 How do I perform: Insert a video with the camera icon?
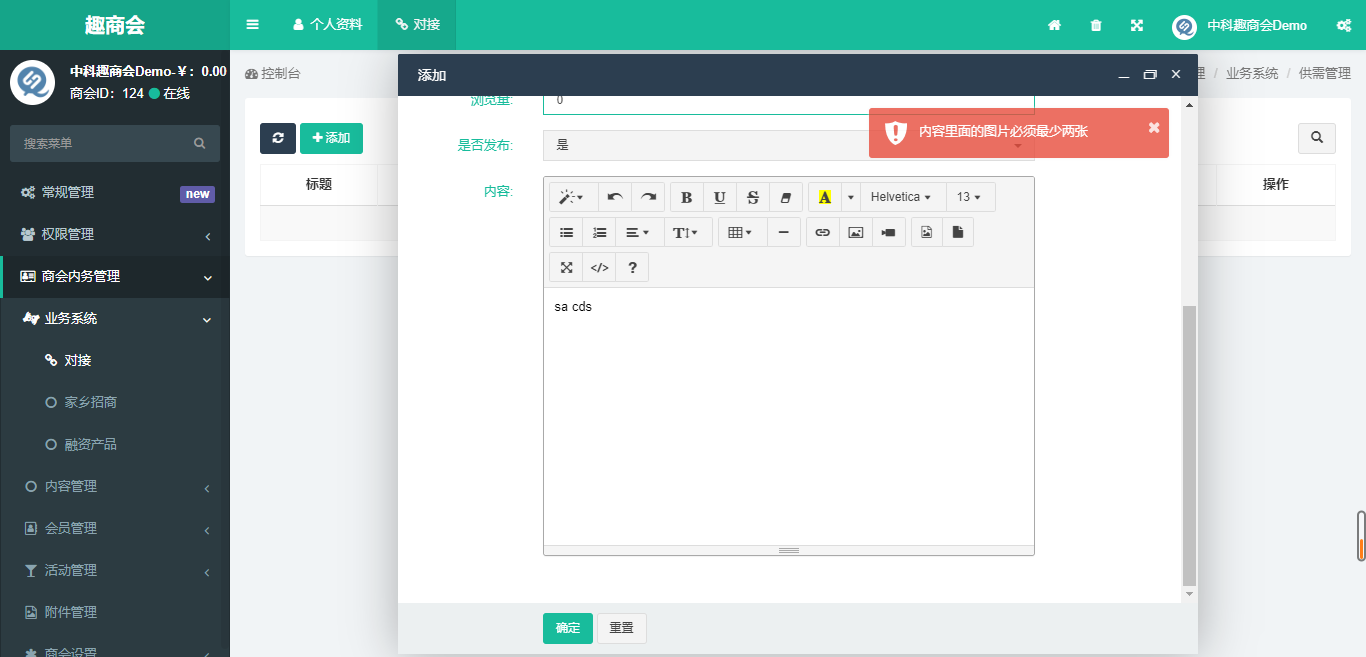pos(888,232)
